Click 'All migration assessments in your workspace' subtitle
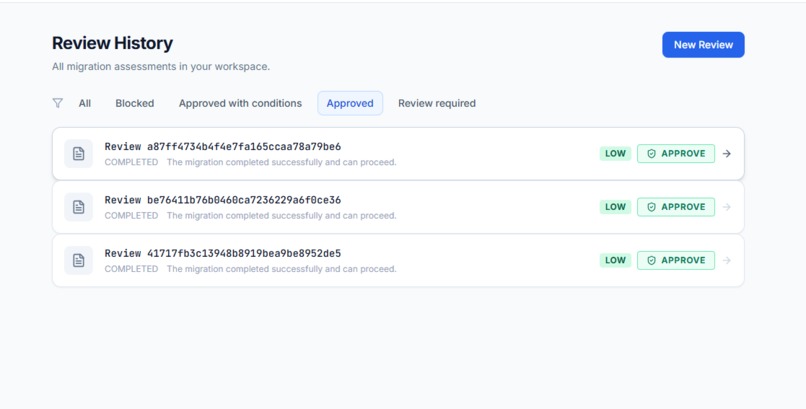806x409 pixels. click(161, 67)
